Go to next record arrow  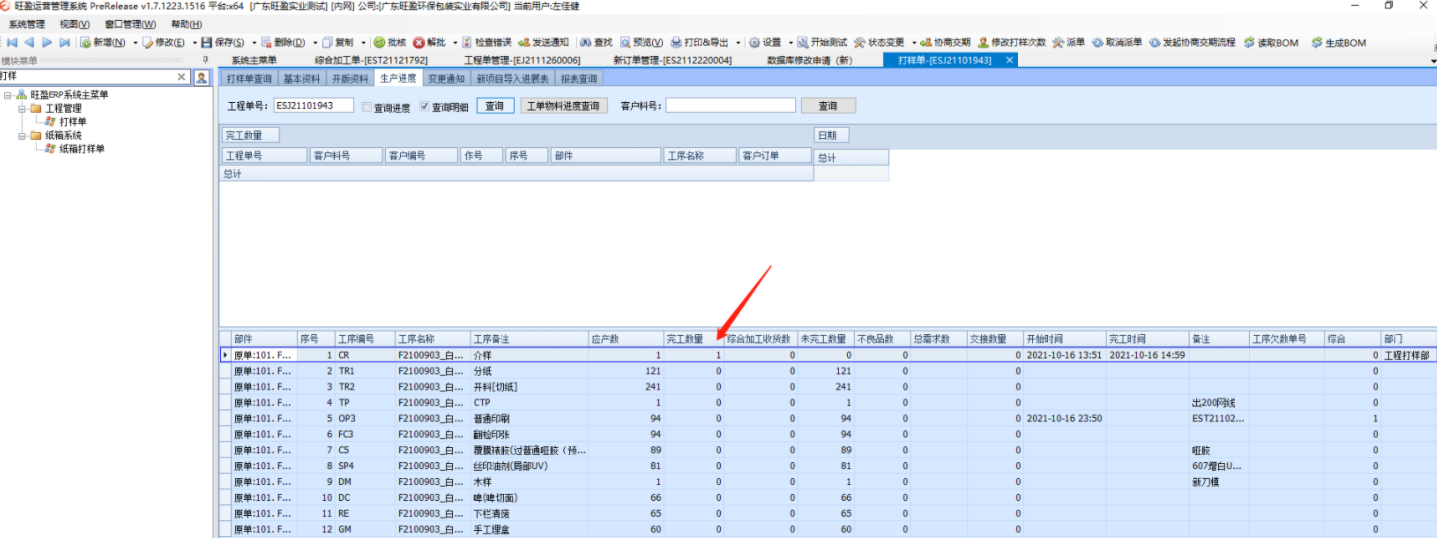pos(47,43)
